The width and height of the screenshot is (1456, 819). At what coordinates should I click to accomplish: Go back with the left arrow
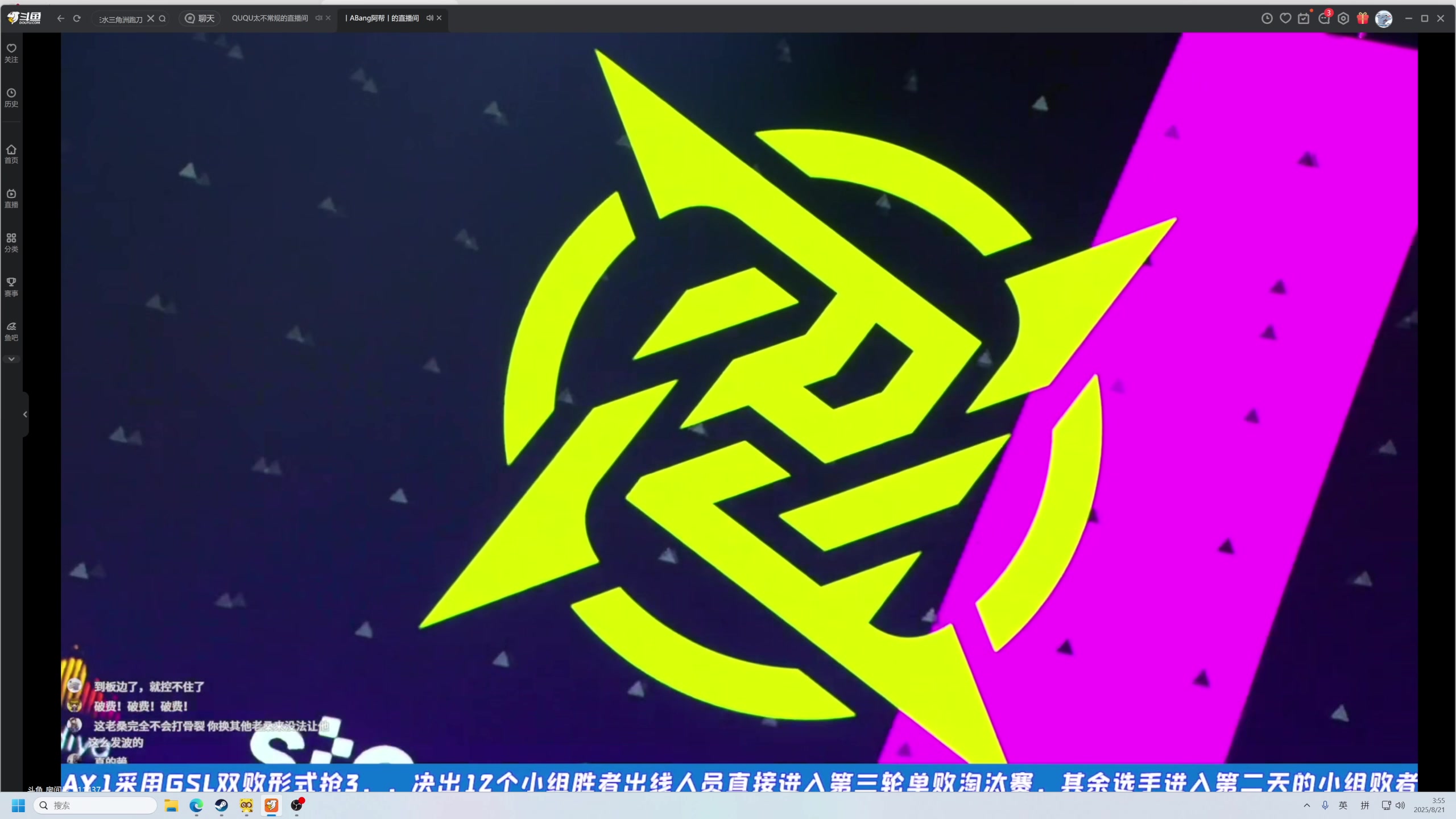click(x=61, y=19)
